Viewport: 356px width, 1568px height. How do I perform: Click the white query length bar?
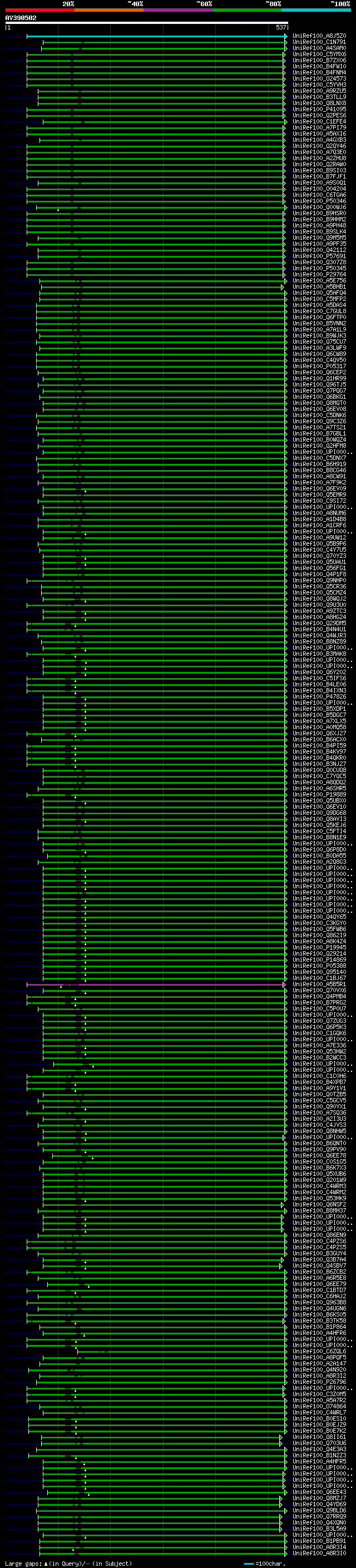pos(147,23)
